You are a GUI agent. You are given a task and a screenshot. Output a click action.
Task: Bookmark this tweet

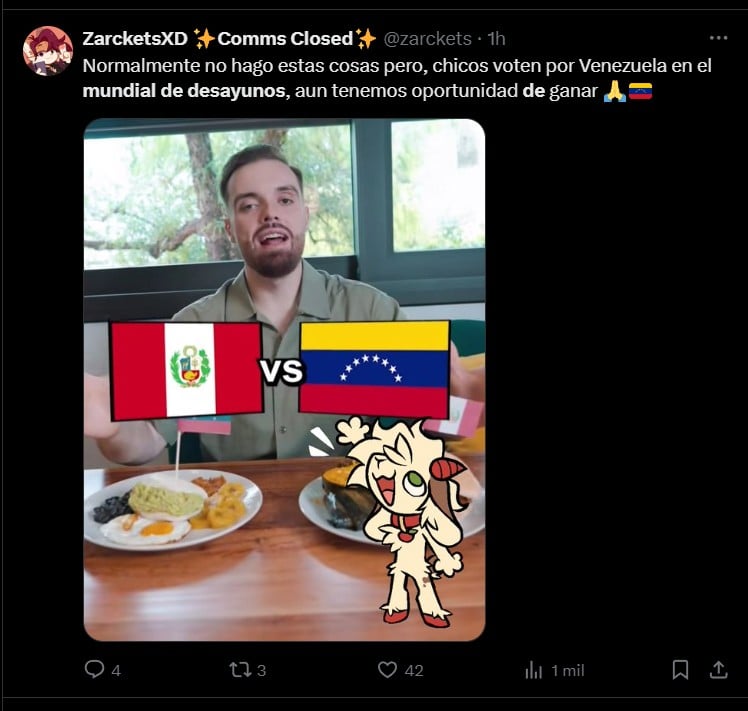[x=680, y=669]
